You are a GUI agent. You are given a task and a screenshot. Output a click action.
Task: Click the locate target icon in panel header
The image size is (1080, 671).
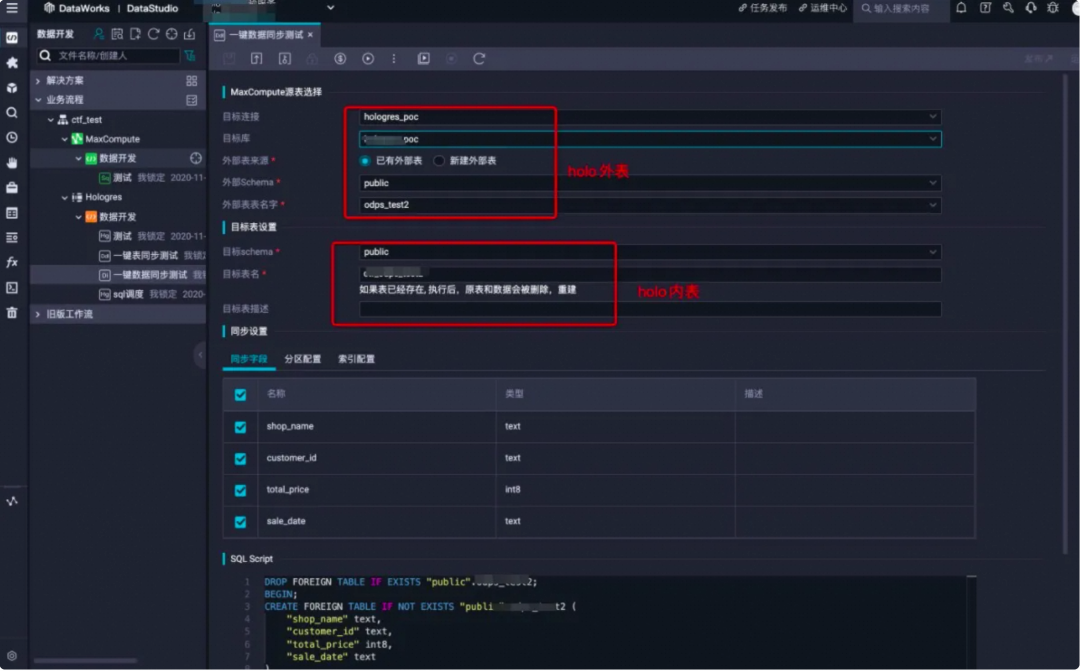tap(172, 34)
